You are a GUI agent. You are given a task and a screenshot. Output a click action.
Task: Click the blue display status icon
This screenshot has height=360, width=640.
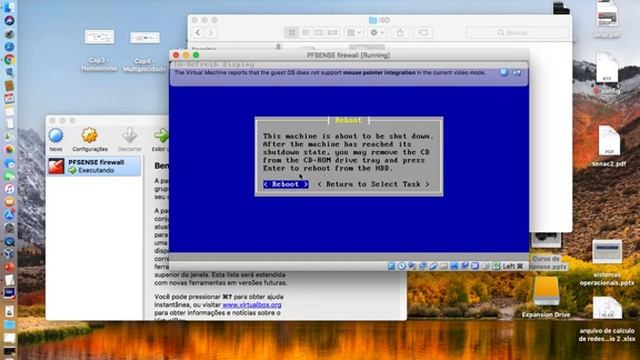coord(454,266)
